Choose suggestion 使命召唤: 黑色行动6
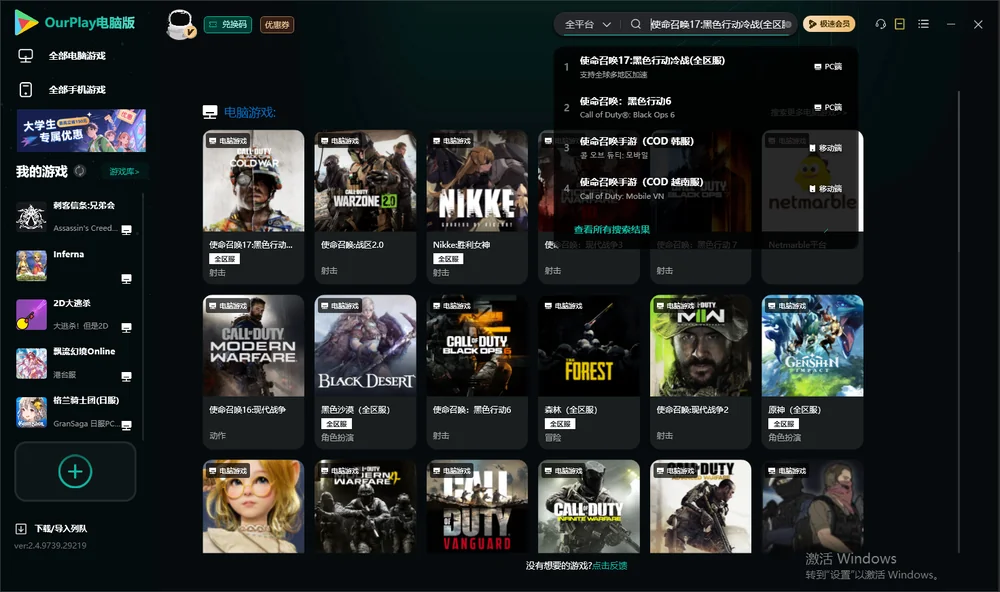The width and height of the screenshot is (1000, 592). coord(705,107)
